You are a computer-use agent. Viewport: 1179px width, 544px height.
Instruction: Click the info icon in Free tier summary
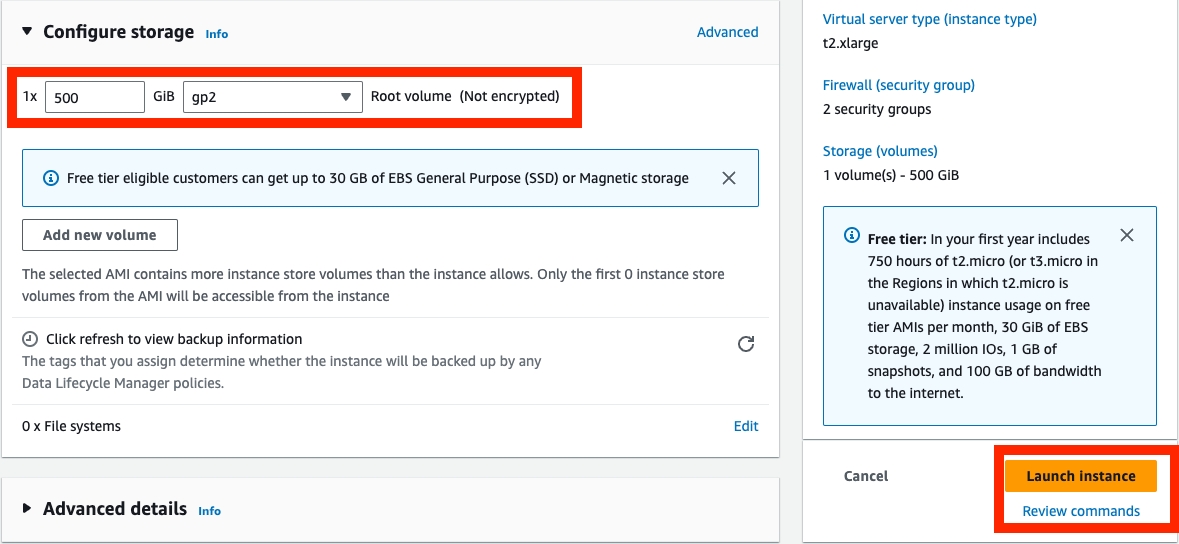852,236
